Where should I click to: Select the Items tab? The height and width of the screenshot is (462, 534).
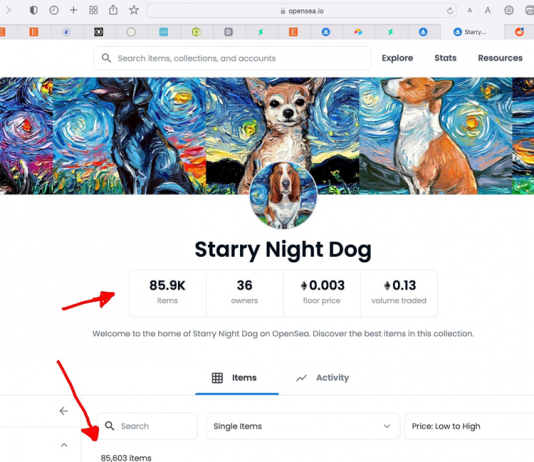(x=237, y=378)
